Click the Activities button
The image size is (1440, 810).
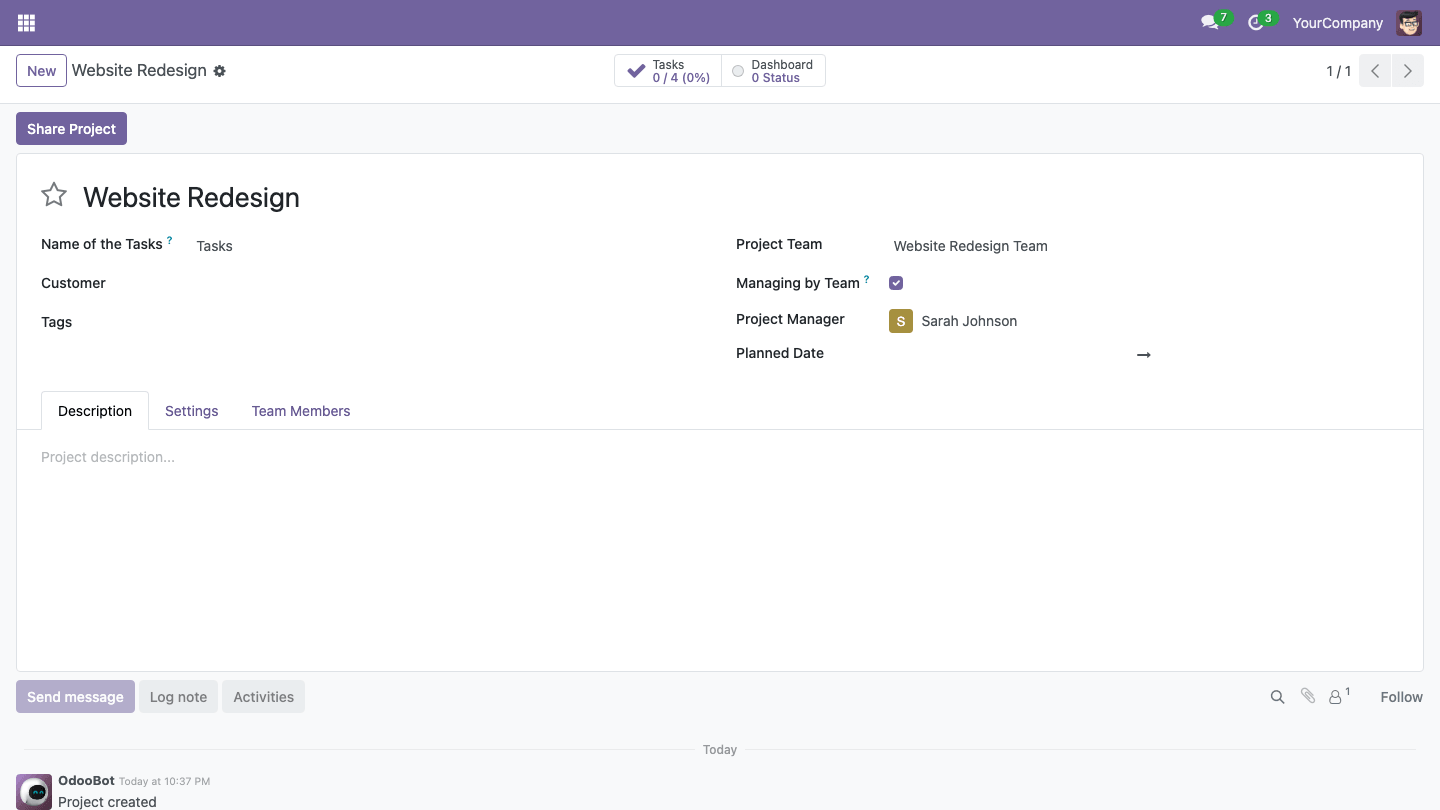264,697
